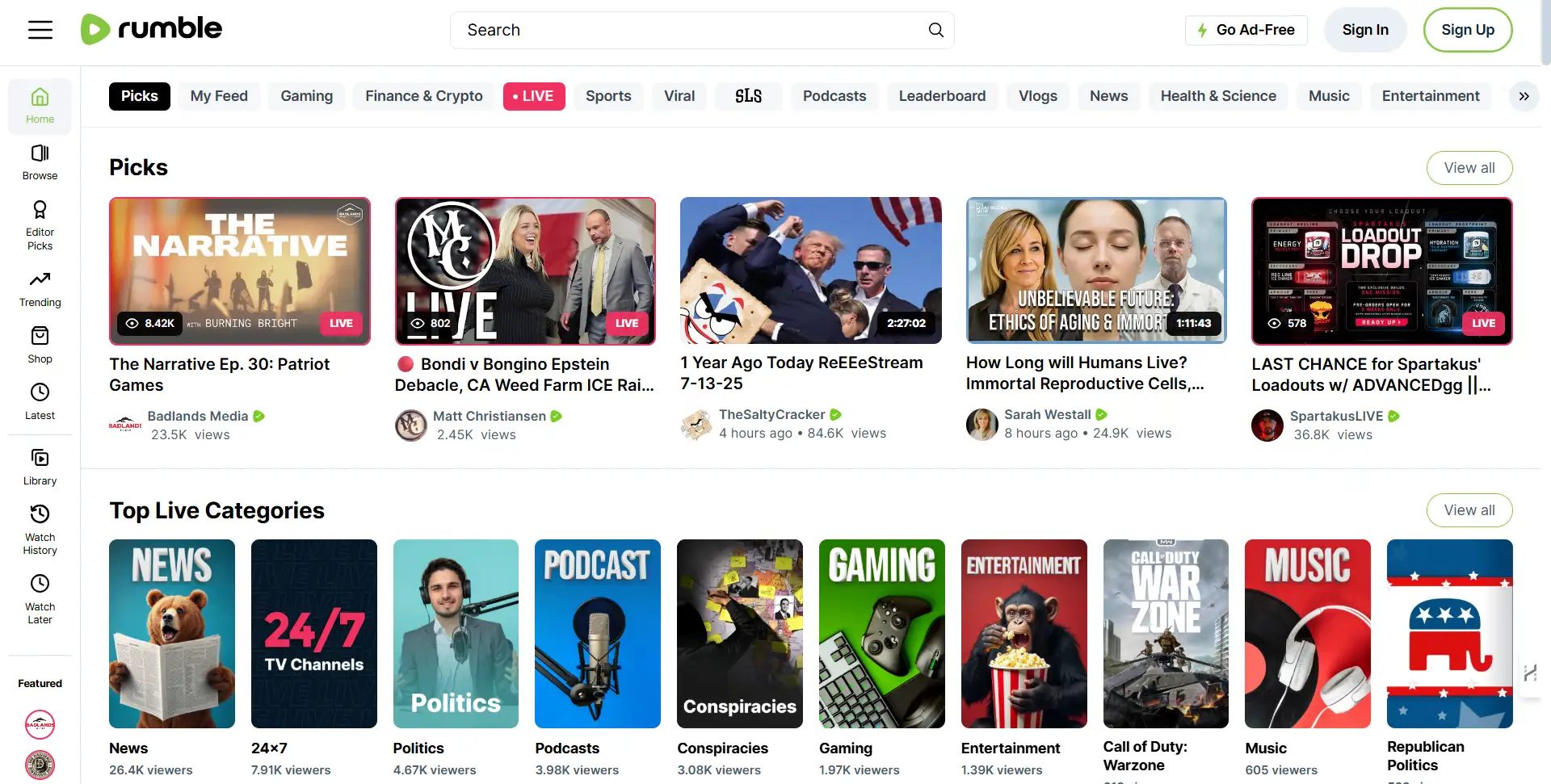Screen dimensions: 1551x784
Task: Open Loadout Drop live thumbnail
Action: click(1382, 271)
